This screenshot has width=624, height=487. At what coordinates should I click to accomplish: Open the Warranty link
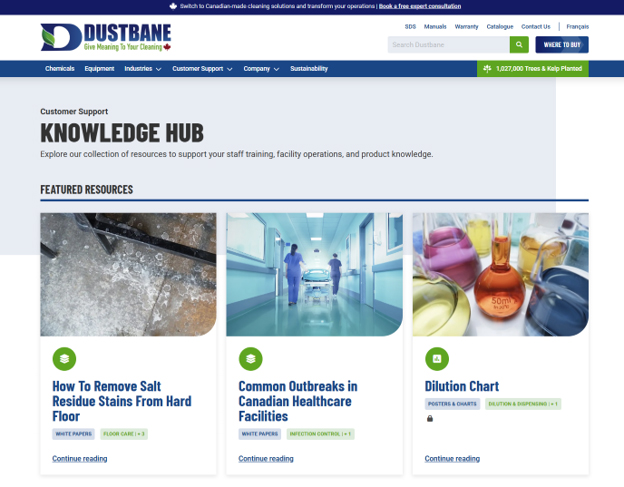point(466,27)
